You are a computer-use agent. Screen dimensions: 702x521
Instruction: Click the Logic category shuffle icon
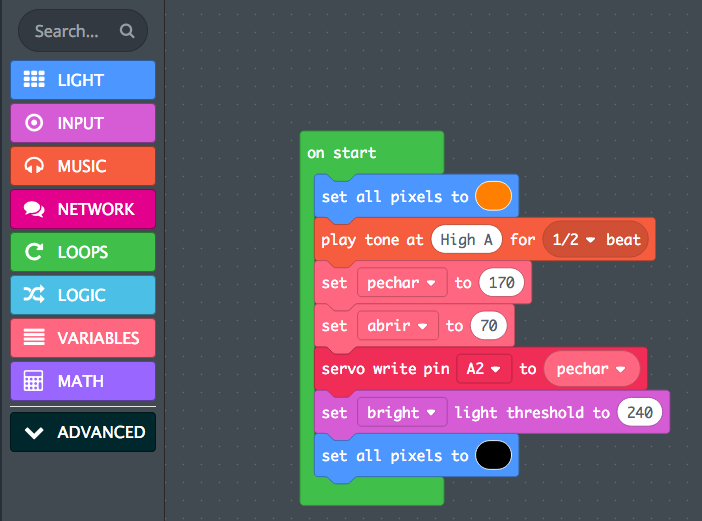click(x=34, y=295)
